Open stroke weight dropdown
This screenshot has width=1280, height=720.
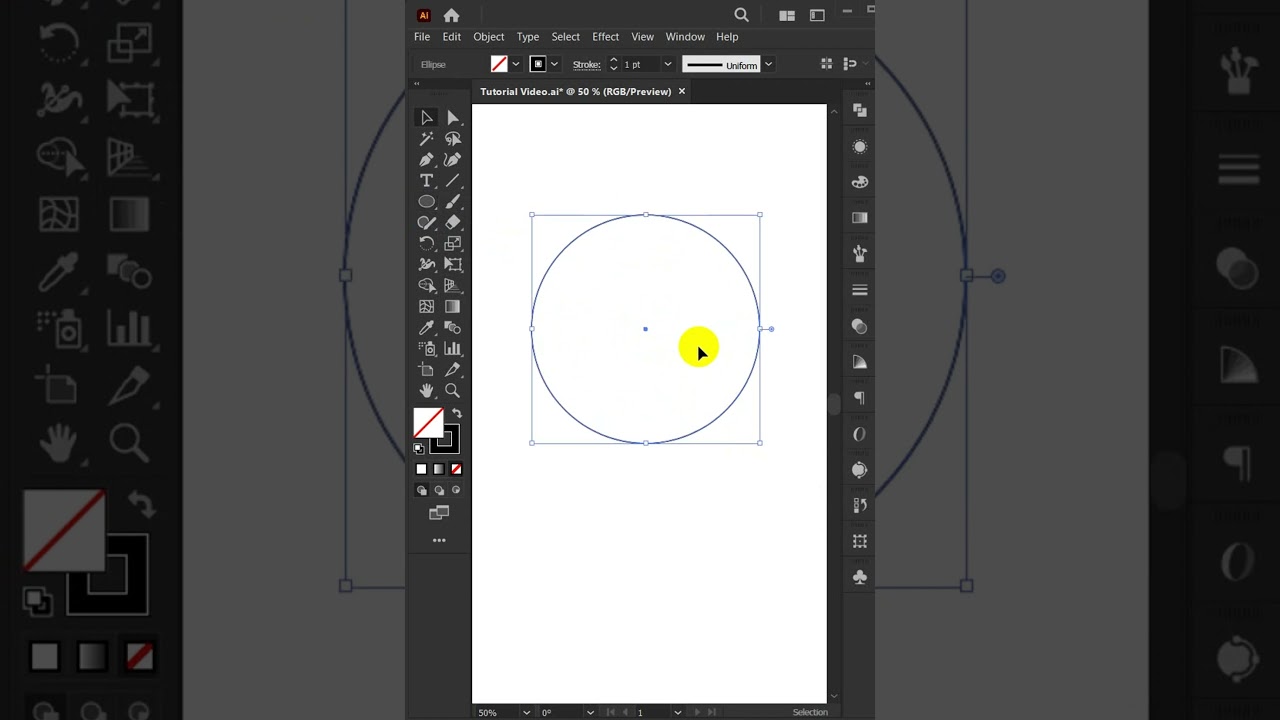click(x=668, y=64)
